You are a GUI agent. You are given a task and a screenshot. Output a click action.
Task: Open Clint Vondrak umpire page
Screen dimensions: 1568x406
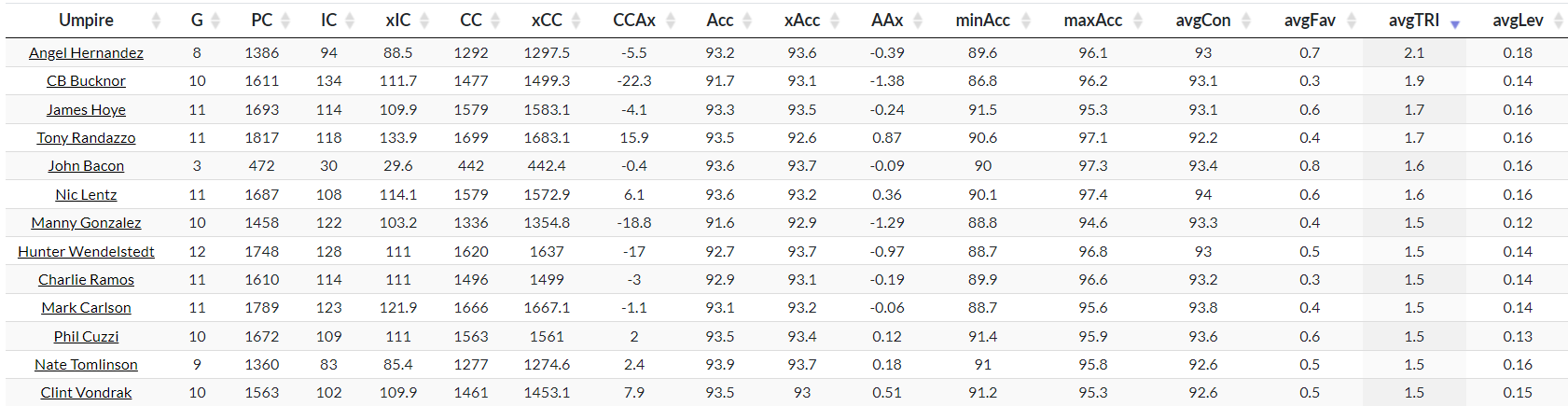point(86,393)
